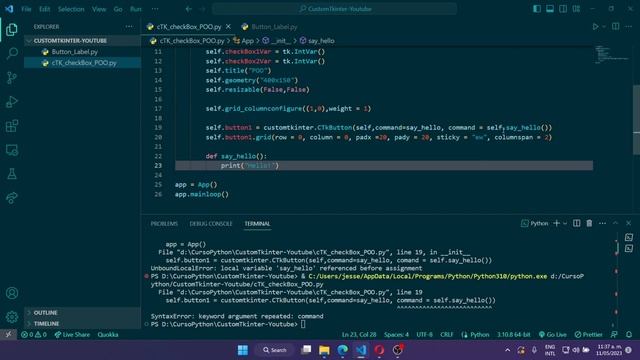Image resolution: width=640 pixels, height=360 pixels.
Task: Click Ln 23, Col 28 status
Action: pos(359,335)
